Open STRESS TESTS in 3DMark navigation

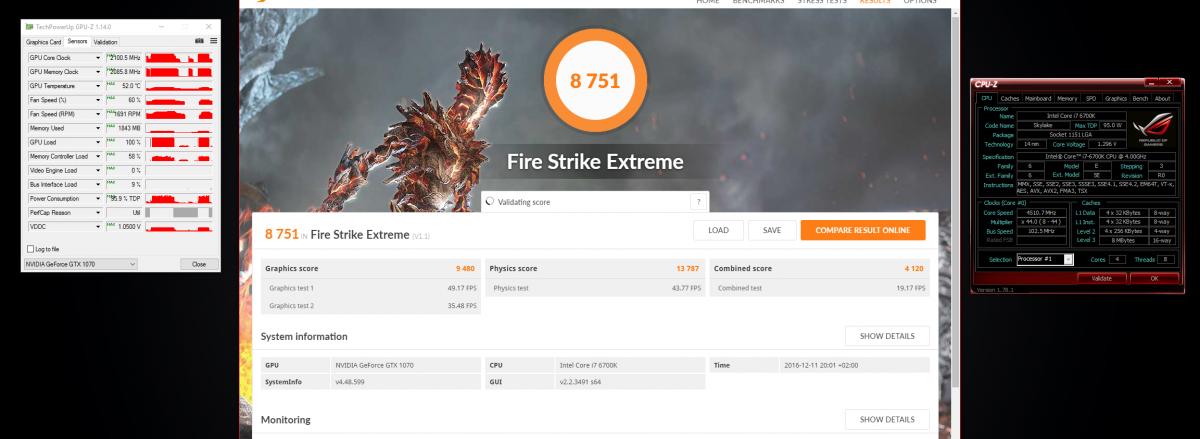[x=821, y=2]
